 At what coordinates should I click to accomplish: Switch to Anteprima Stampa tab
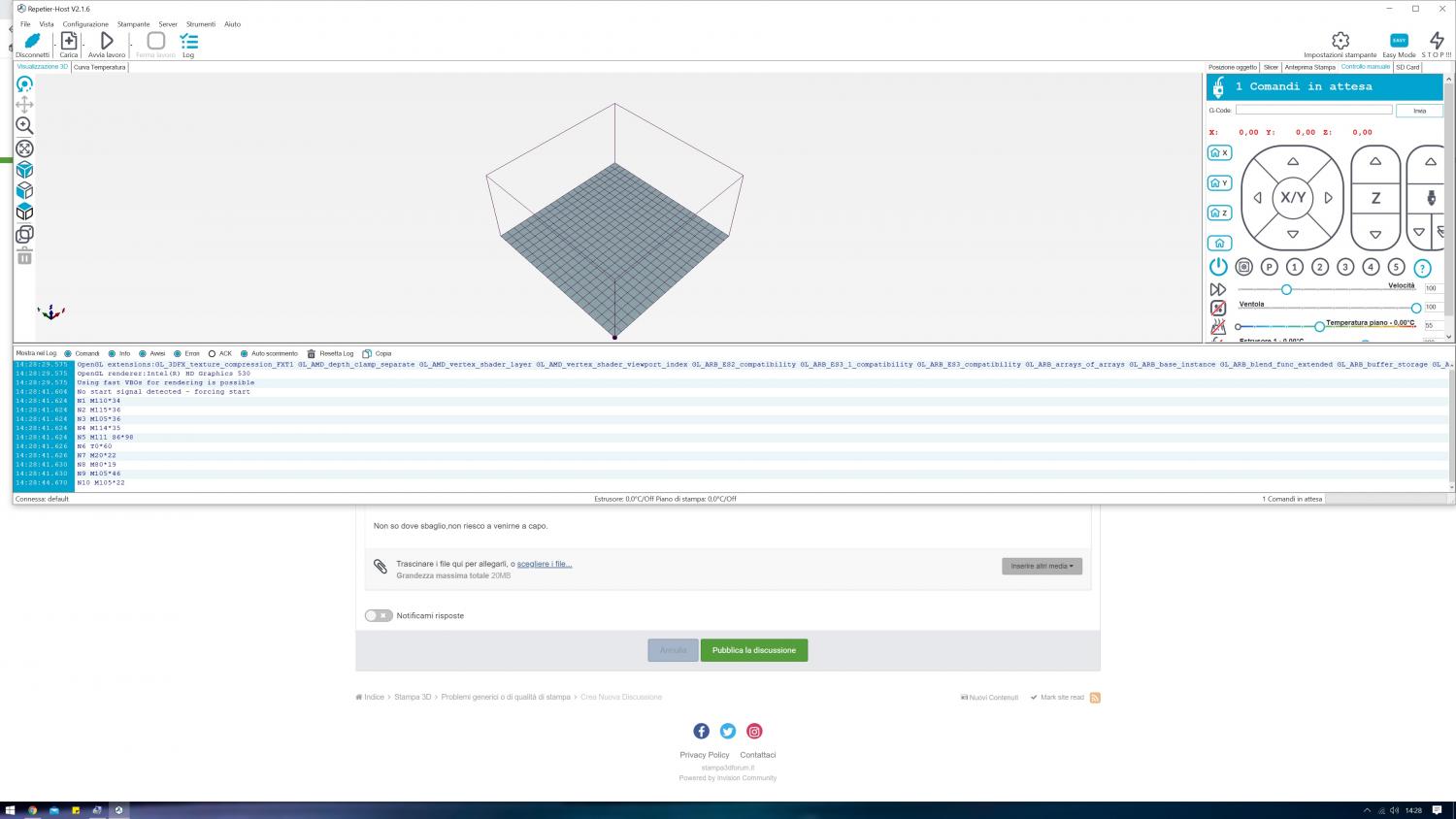coord(1310,67)
